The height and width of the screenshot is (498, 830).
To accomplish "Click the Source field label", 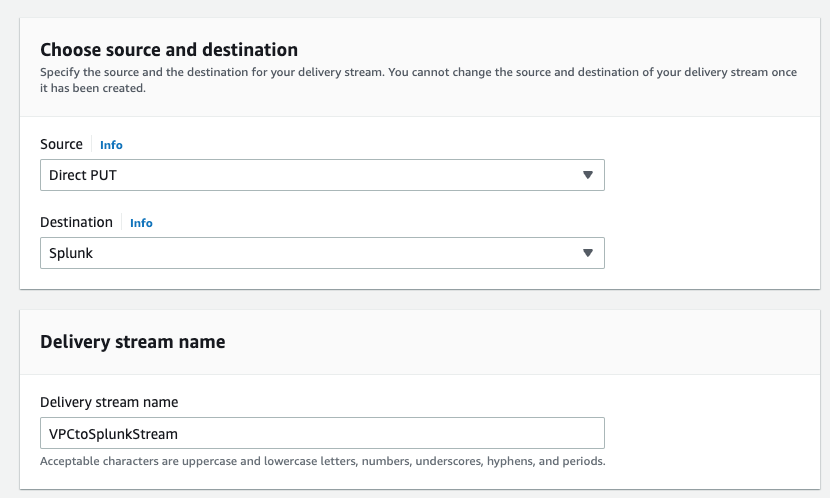I will point(61,144).
